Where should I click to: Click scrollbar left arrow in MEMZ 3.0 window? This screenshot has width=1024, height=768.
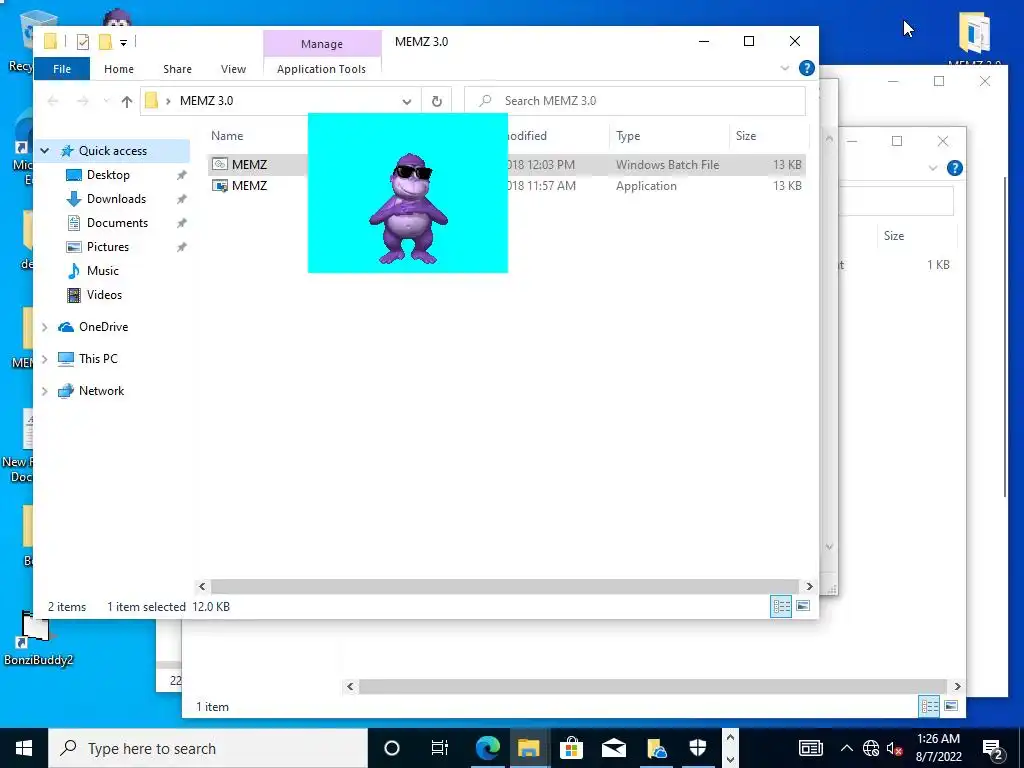pyautogui.click(x=202, y=586)
